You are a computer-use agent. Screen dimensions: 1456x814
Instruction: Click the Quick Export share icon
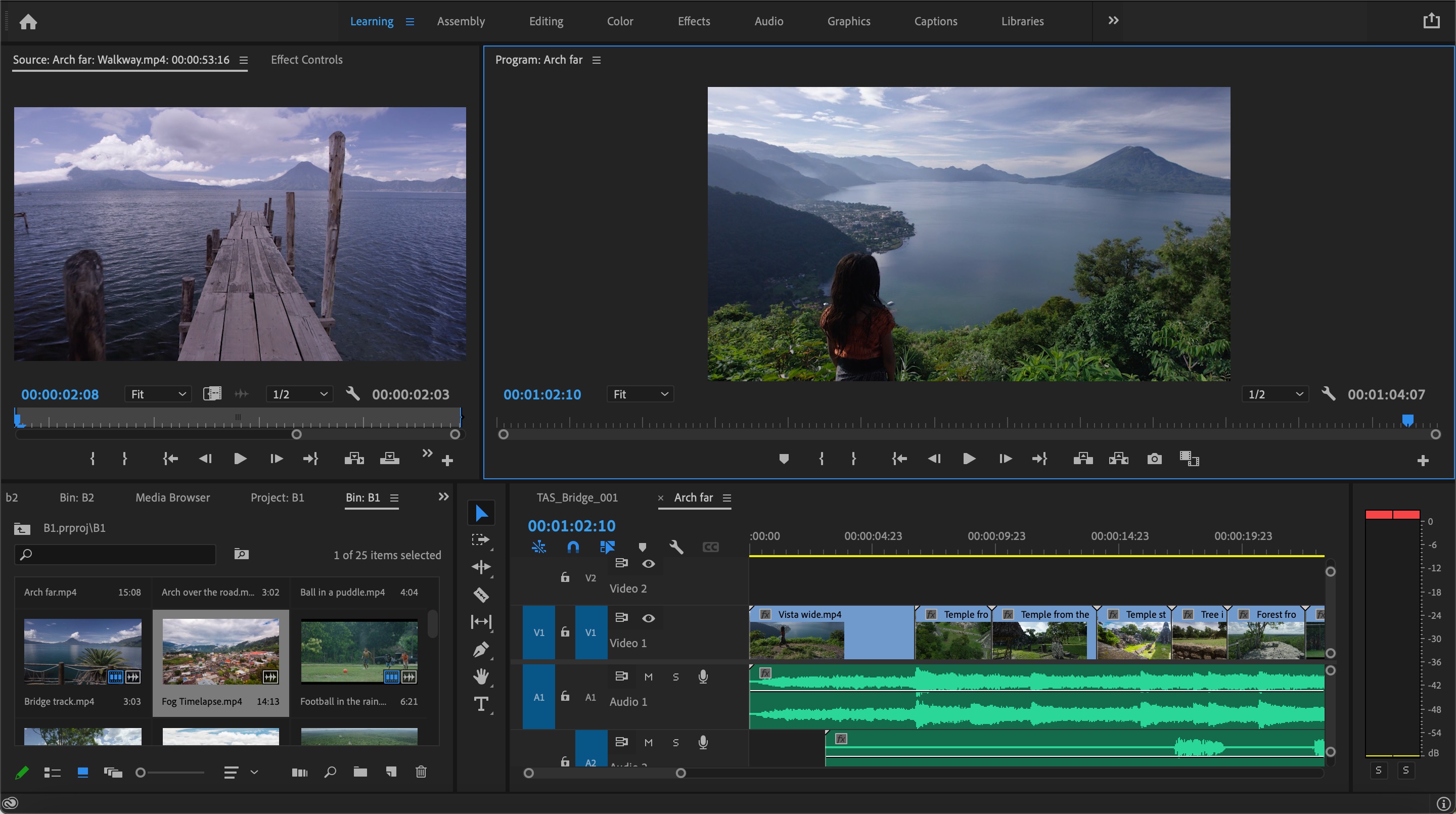(1431, 21)
